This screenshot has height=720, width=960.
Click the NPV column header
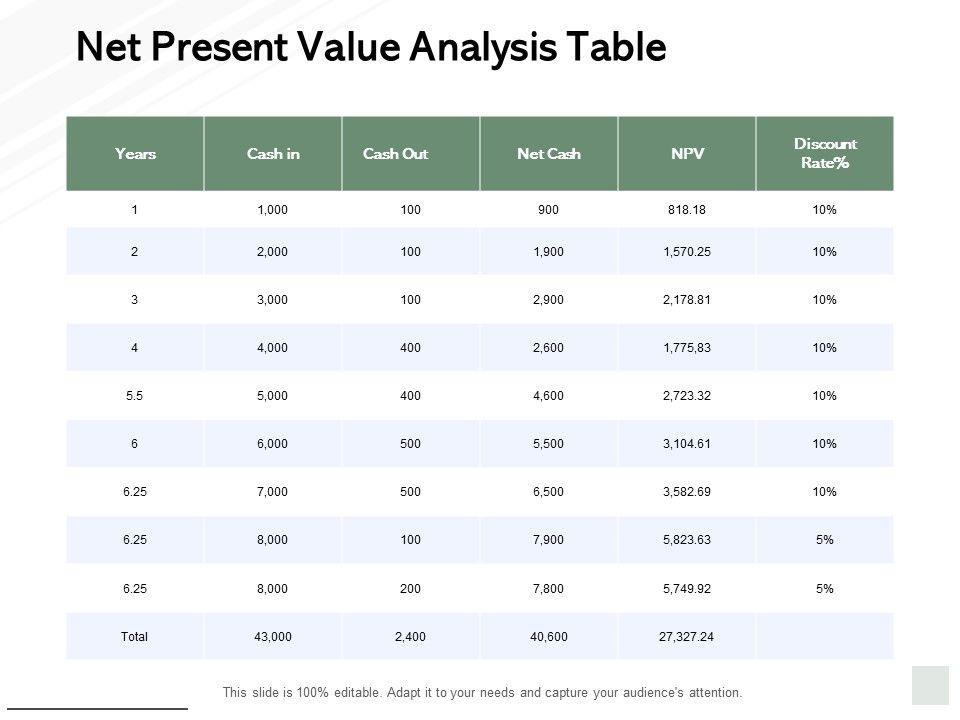[x=687, y=154]
